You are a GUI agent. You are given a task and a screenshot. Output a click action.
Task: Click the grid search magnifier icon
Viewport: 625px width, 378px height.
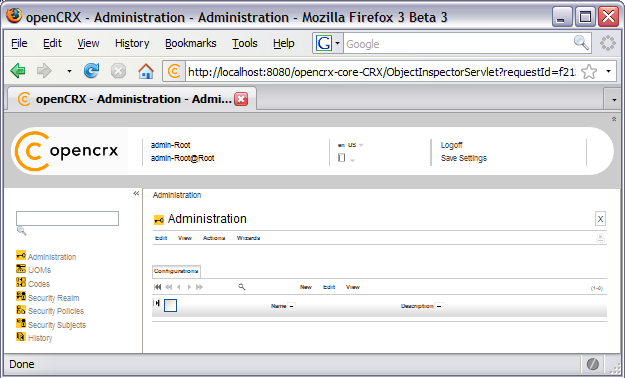coord(242,287)
